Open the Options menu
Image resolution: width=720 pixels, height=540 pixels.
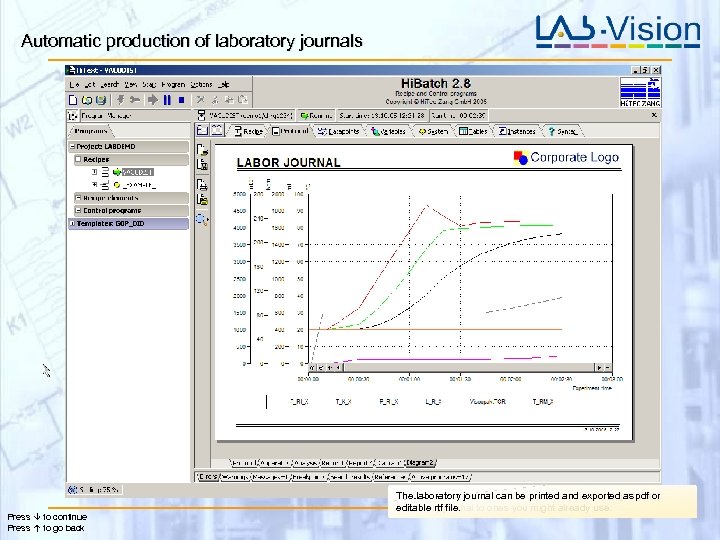click(x=201, y=84)
